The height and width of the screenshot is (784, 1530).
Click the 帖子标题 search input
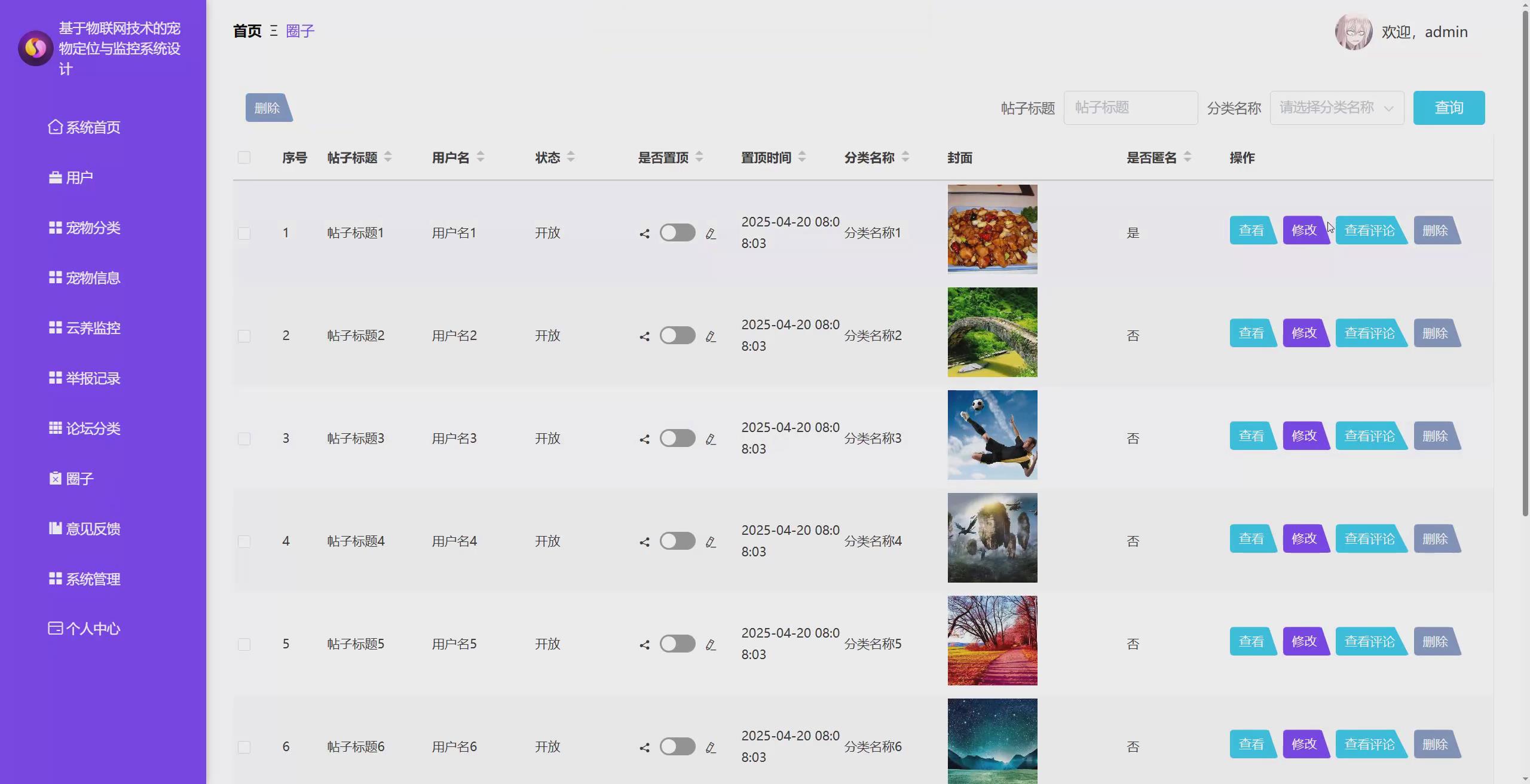(x=1130, y=108)
